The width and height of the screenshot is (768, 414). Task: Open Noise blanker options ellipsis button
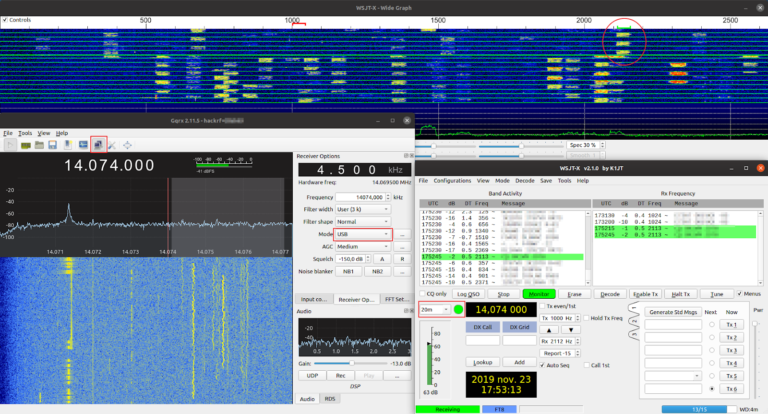pos(403,271)
